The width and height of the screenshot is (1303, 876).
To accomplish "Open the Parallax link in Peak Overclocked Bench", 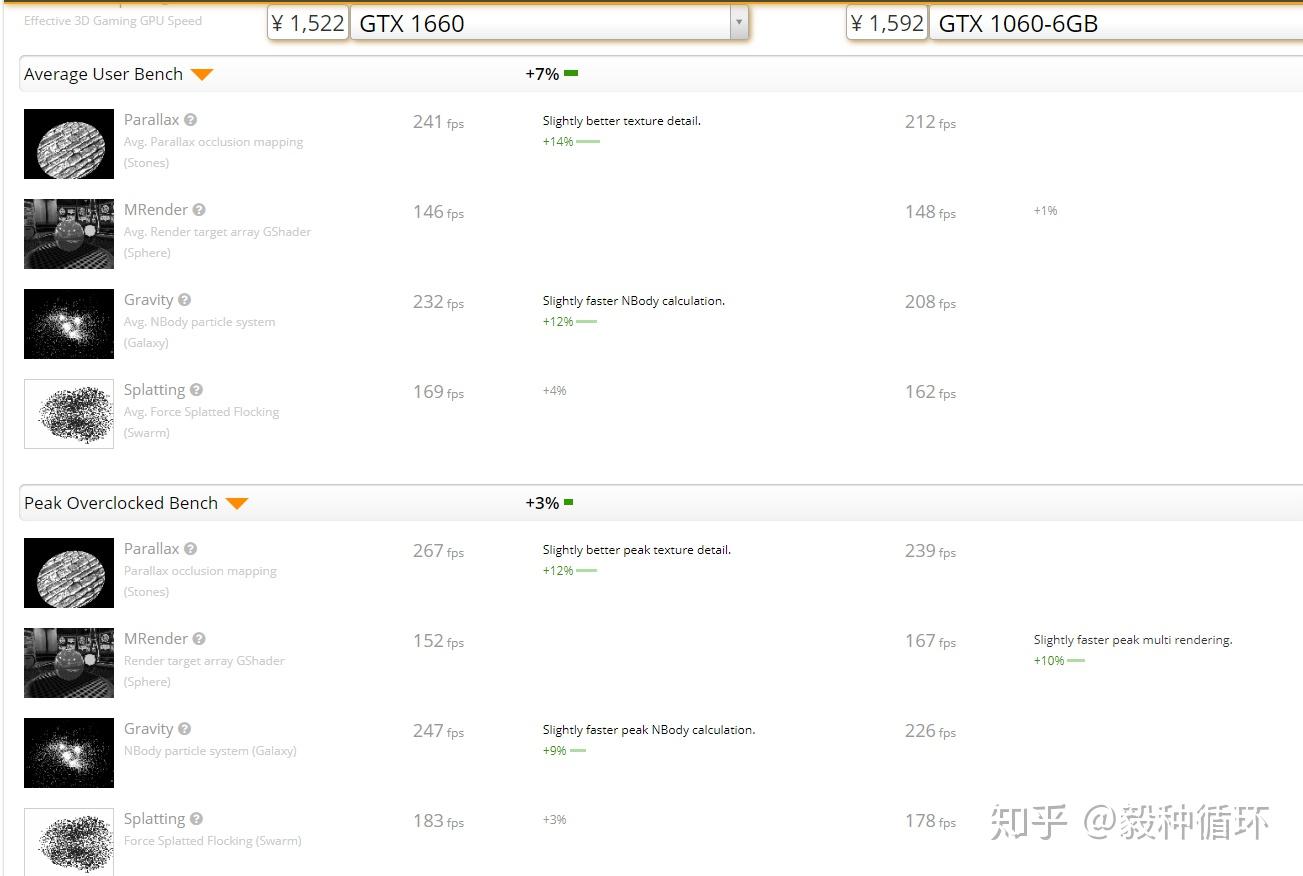I will [x=152, y=549].
